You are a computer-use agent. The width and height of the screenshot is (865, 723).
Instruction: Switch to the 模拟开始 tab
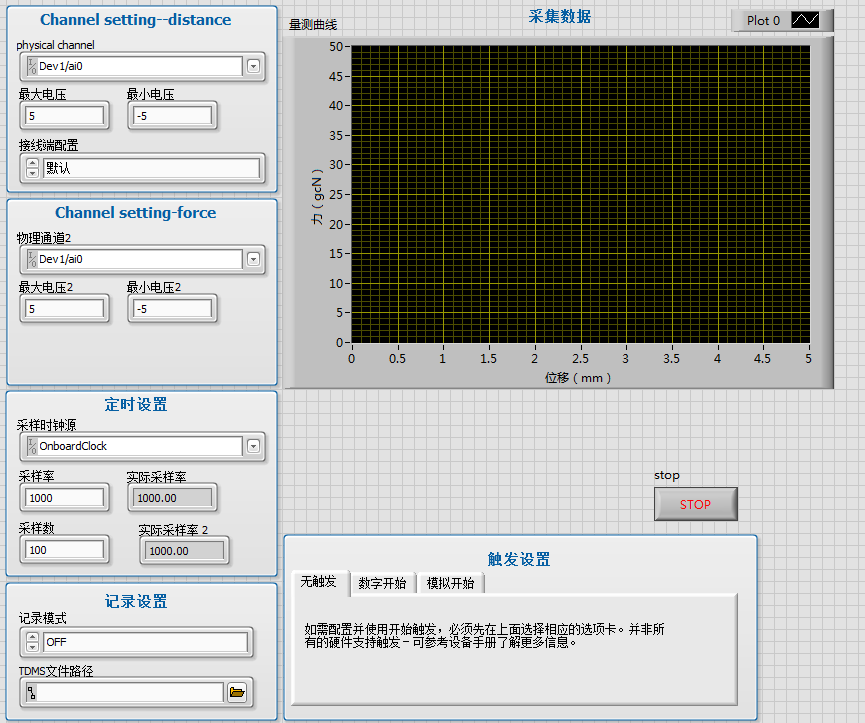pyautogui.click(x=450, y=583)
